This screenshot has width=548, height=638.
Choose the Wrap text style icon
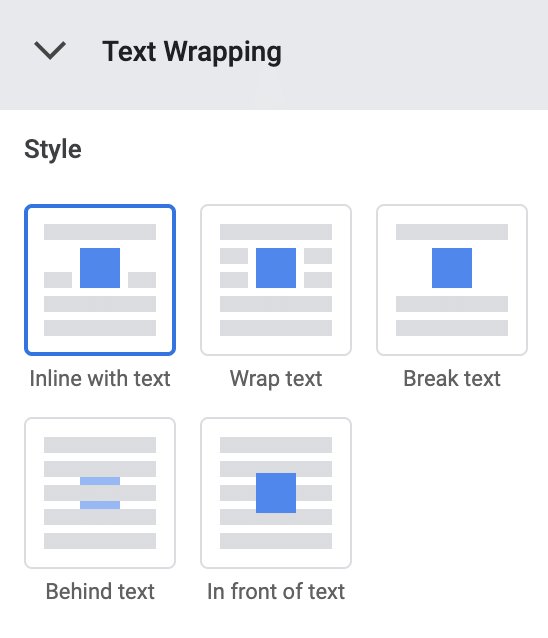pyautogui.click(x=276, y=280)
